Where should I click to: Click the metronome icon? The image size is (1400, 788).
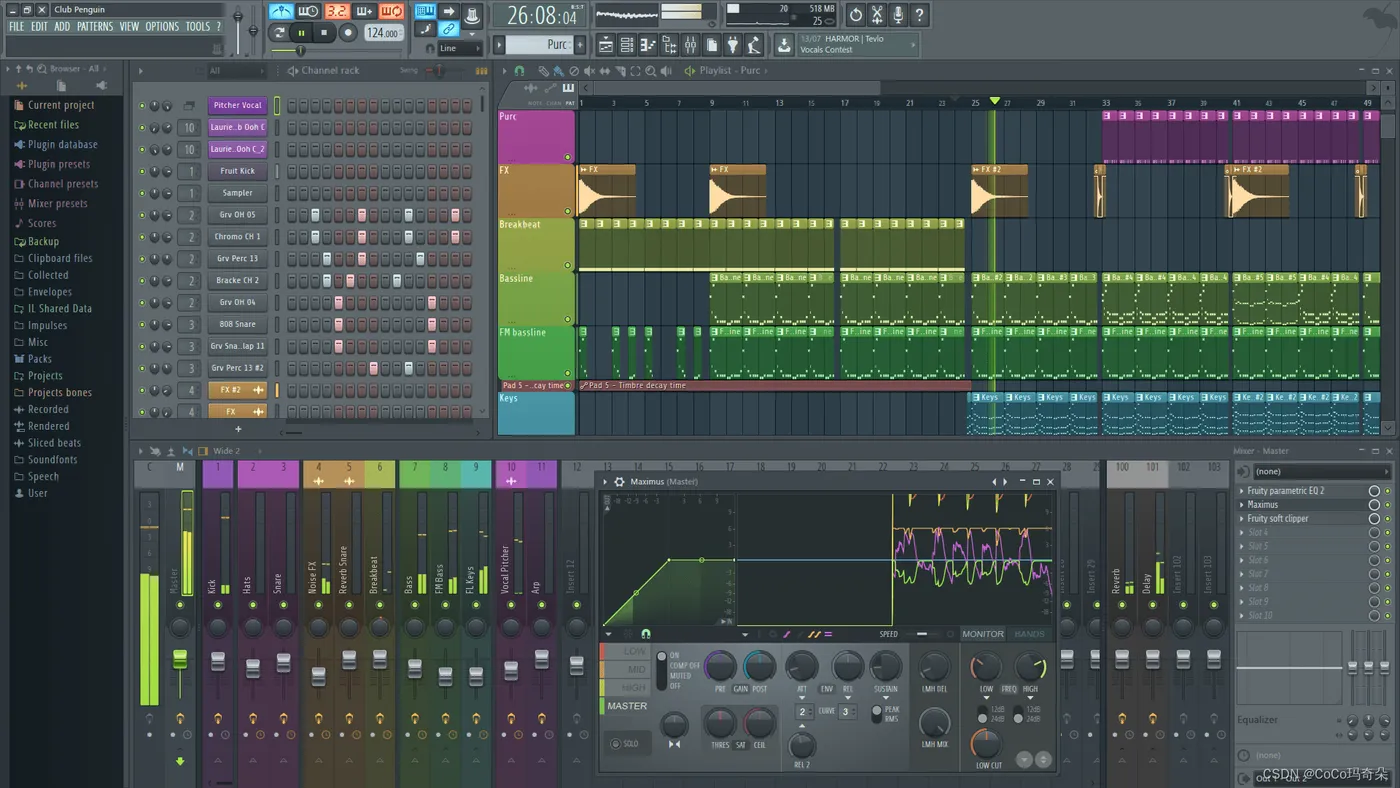coord(281,12)
